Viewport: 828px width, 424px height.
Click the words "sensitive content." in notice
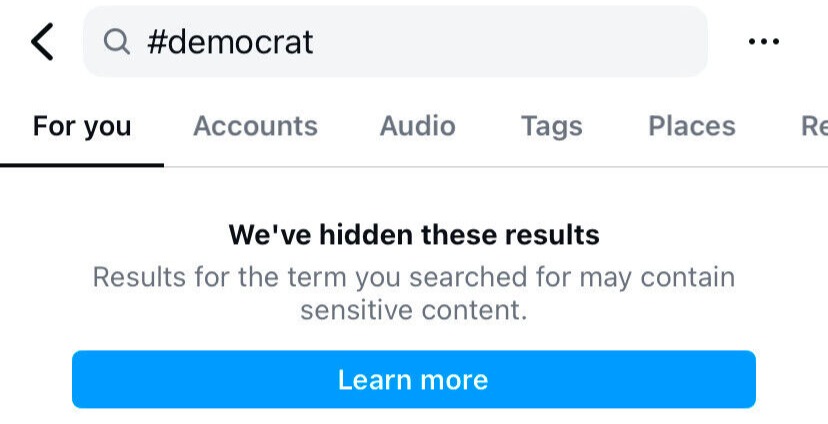coord(414,310)
